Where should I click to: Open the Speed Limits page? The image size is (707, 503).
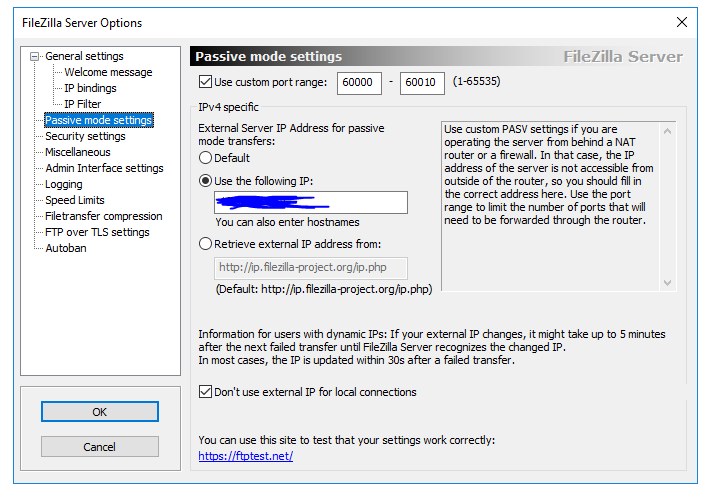[74, 200]
